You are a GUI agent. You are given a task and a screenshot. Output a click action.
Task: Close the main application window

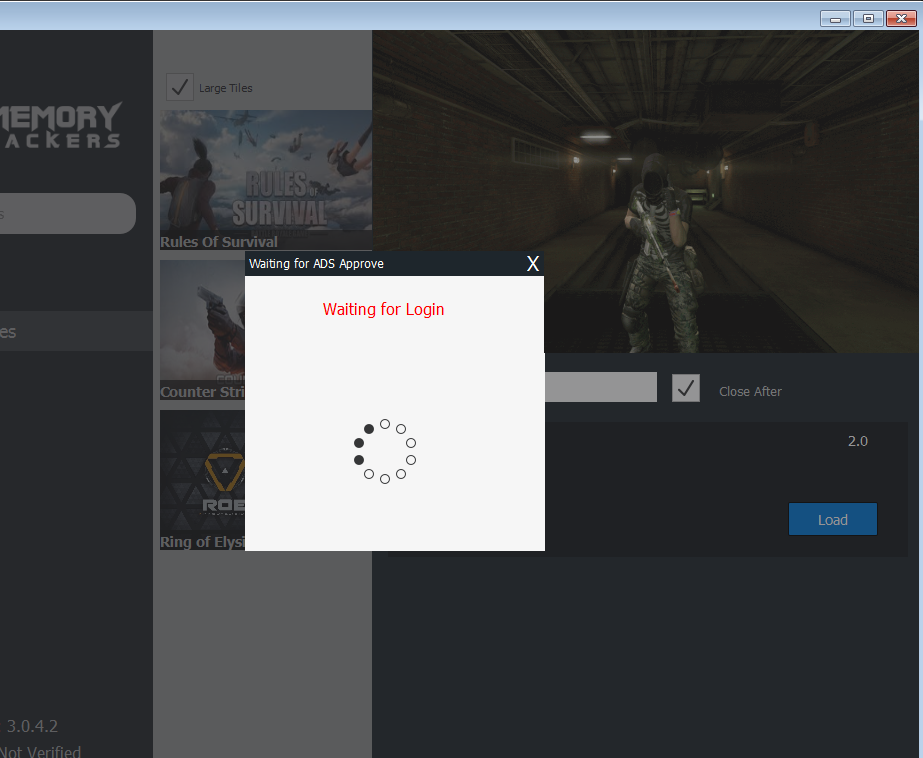(901, 18)
